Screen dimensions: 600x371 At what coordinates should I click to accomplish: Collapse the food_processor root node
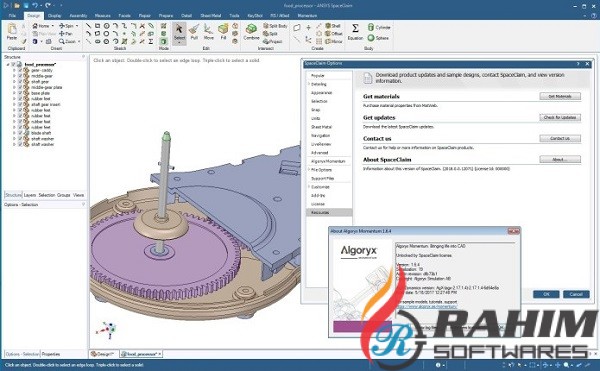coord(8,65)
